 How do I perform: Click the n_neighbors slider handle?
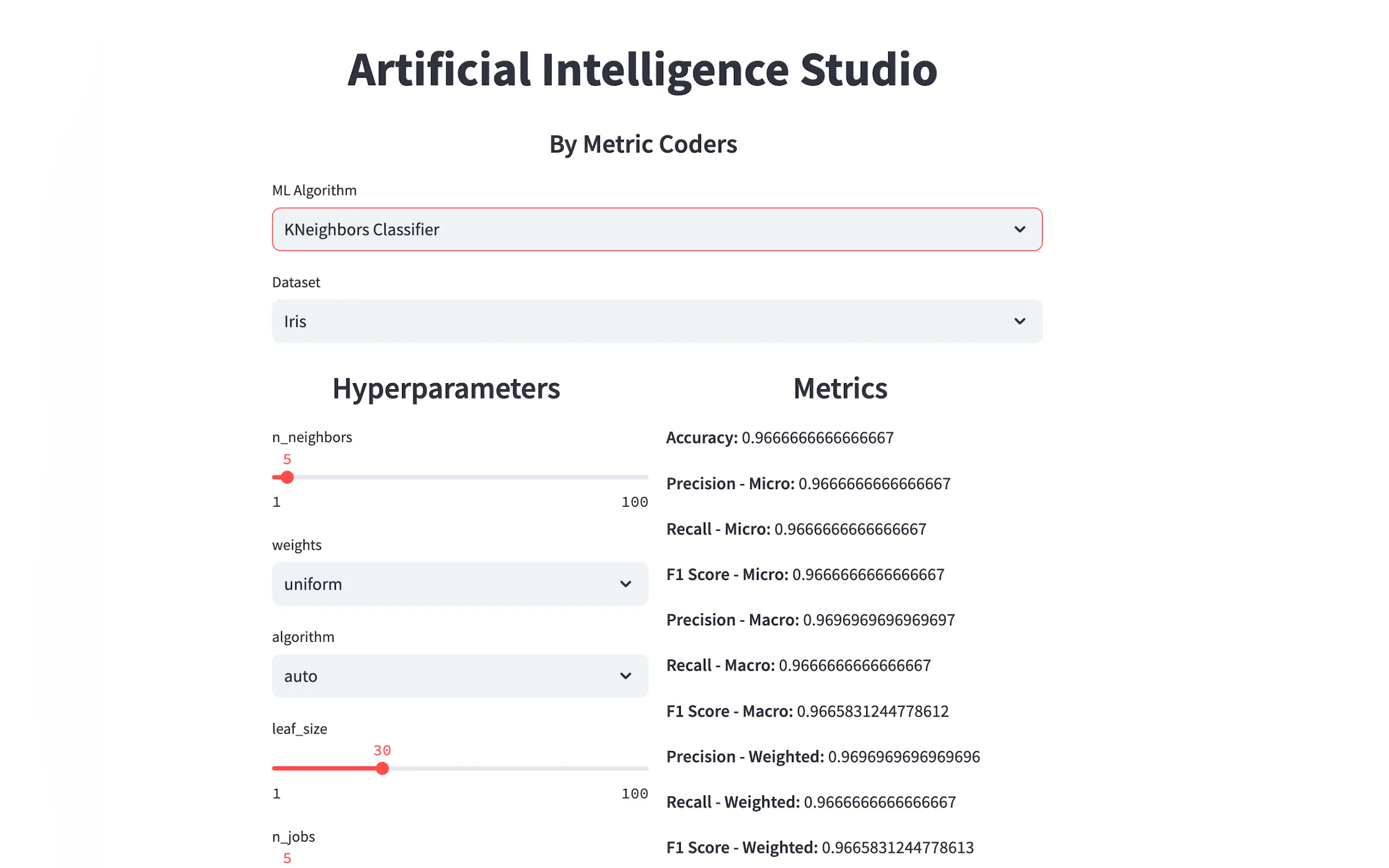pyautogui.click(x=287, y=477)
